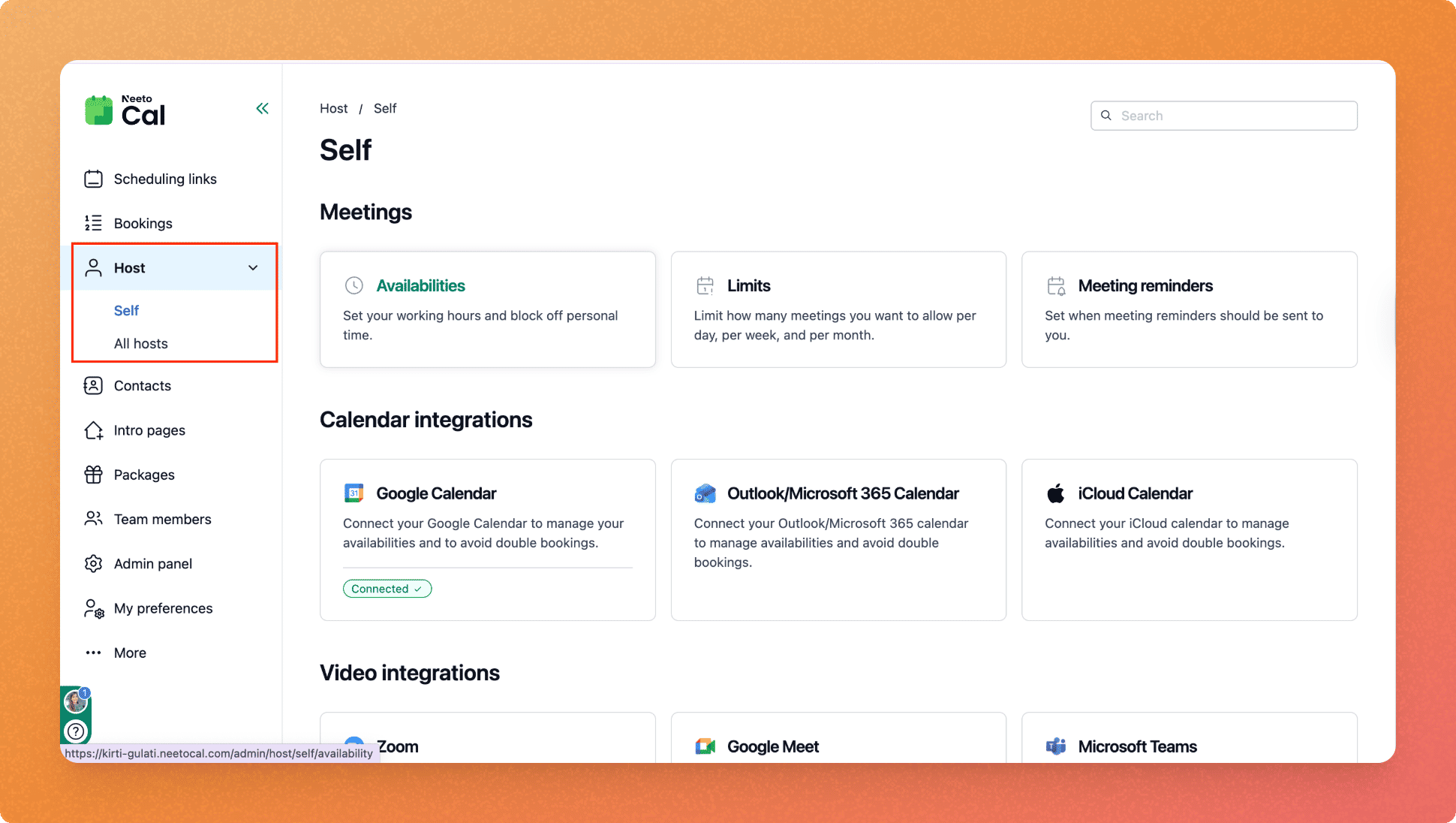Click the Google Calendar icon
Screen dimensions: 1456x823
click(353, 493)
